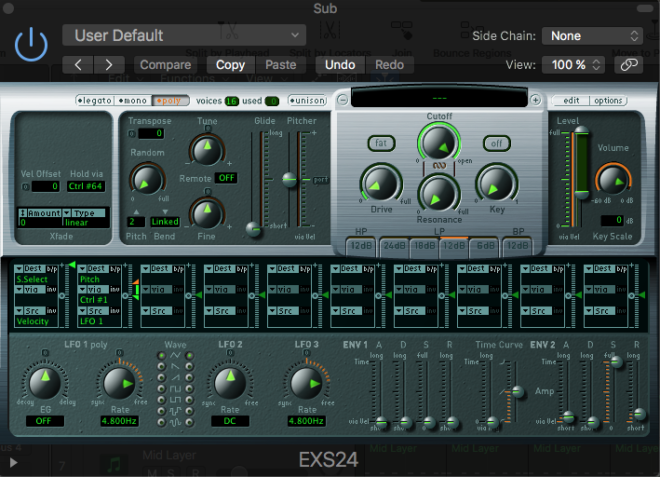Click the LFO 1 Rate knob
The height and width of the screenshot is (477, 660).
[x=120, y=383]
